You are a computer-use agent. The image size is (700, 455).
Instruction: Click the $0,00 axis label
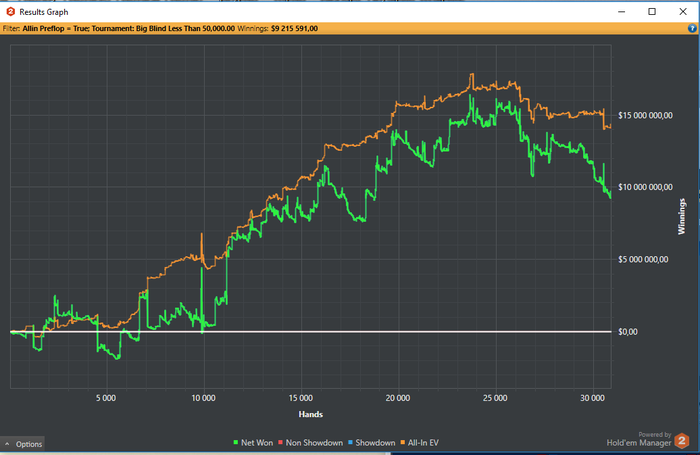click(628, 332)
